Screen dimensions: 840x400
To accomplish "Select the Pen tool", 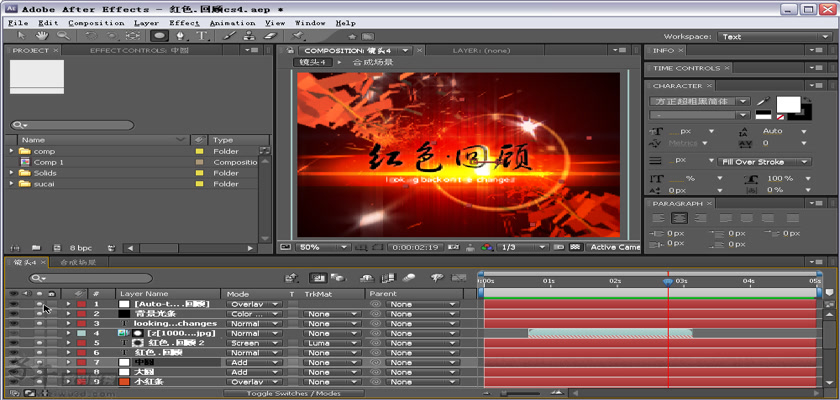I will pos(181,36).
